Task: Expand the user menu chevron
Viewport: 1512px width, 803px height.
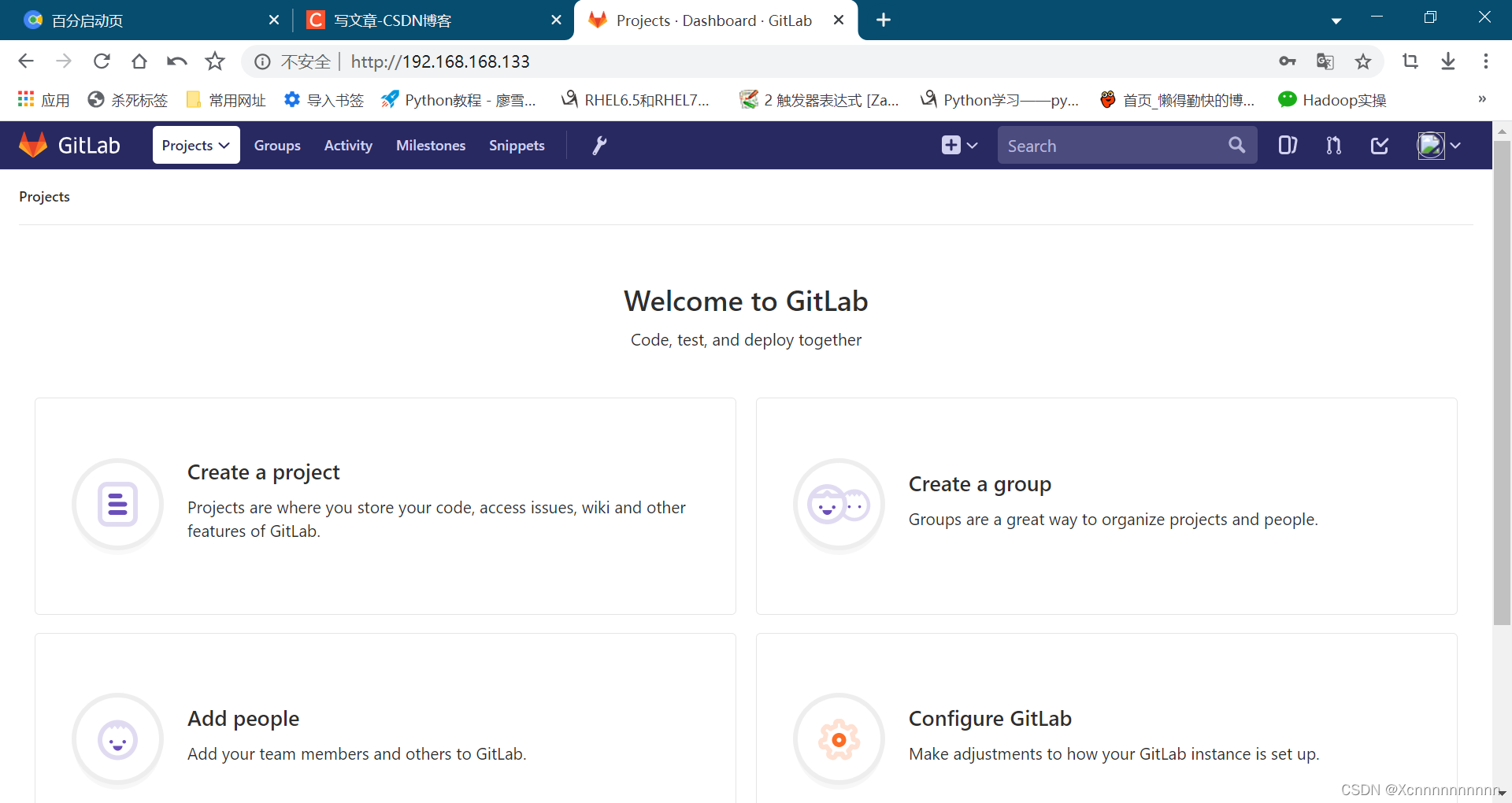Action: pyautogui.click(x=1455, y=146)
